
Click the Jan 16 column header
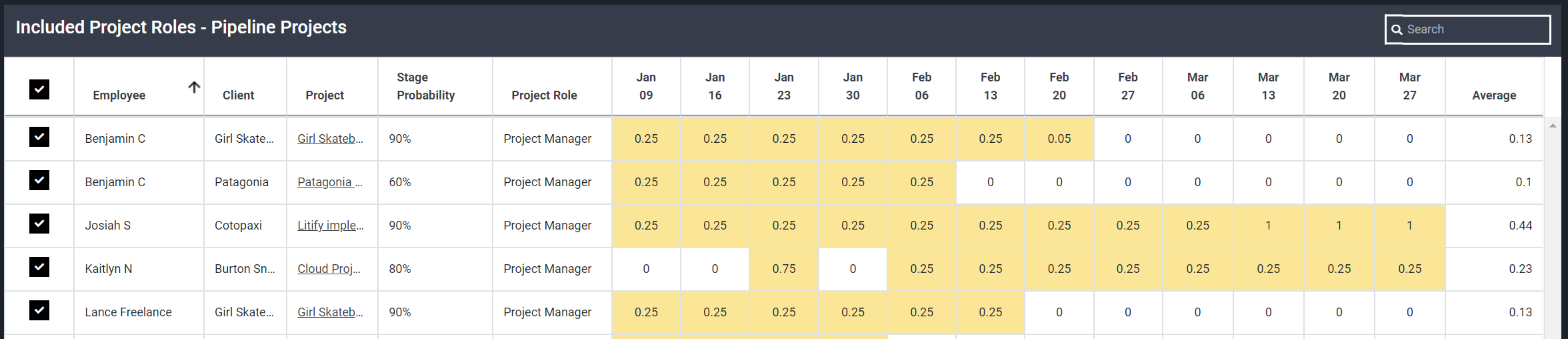click(x=715, y=86)
